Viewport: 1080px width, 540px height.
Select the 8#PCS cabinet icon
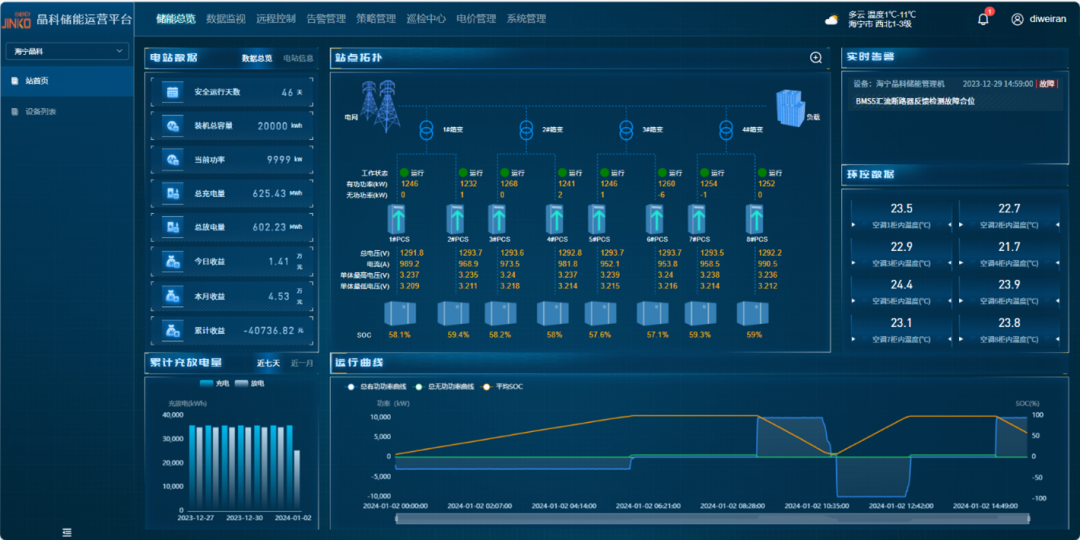pyautogui.click(x=754, y=220)
